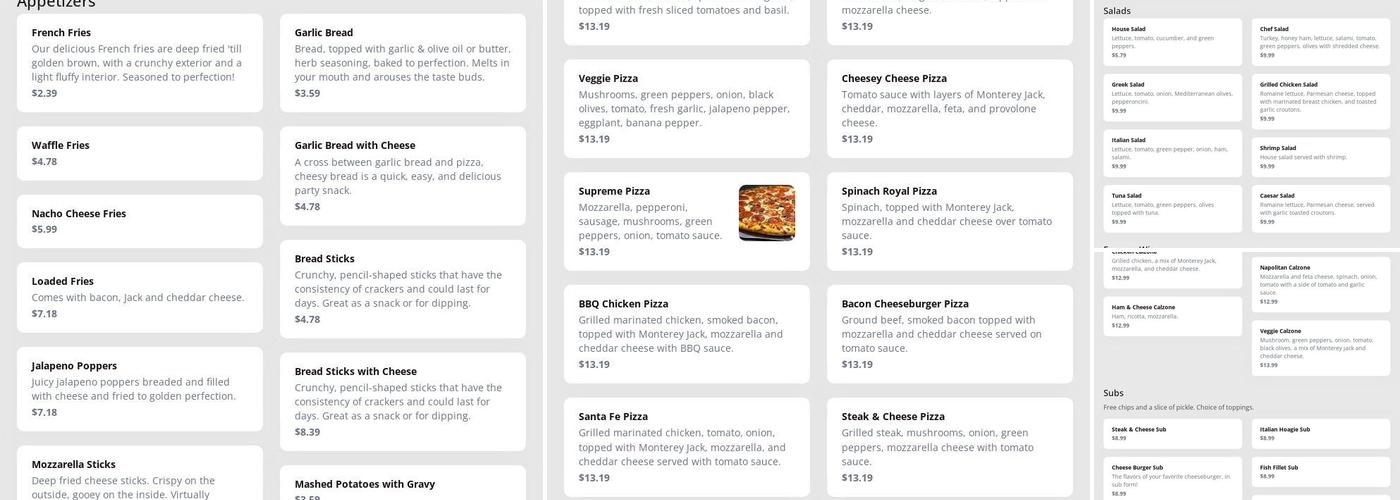
Task: Click the Supreme Pizza photo thumbnail
Action: click(x=767, y=213)
